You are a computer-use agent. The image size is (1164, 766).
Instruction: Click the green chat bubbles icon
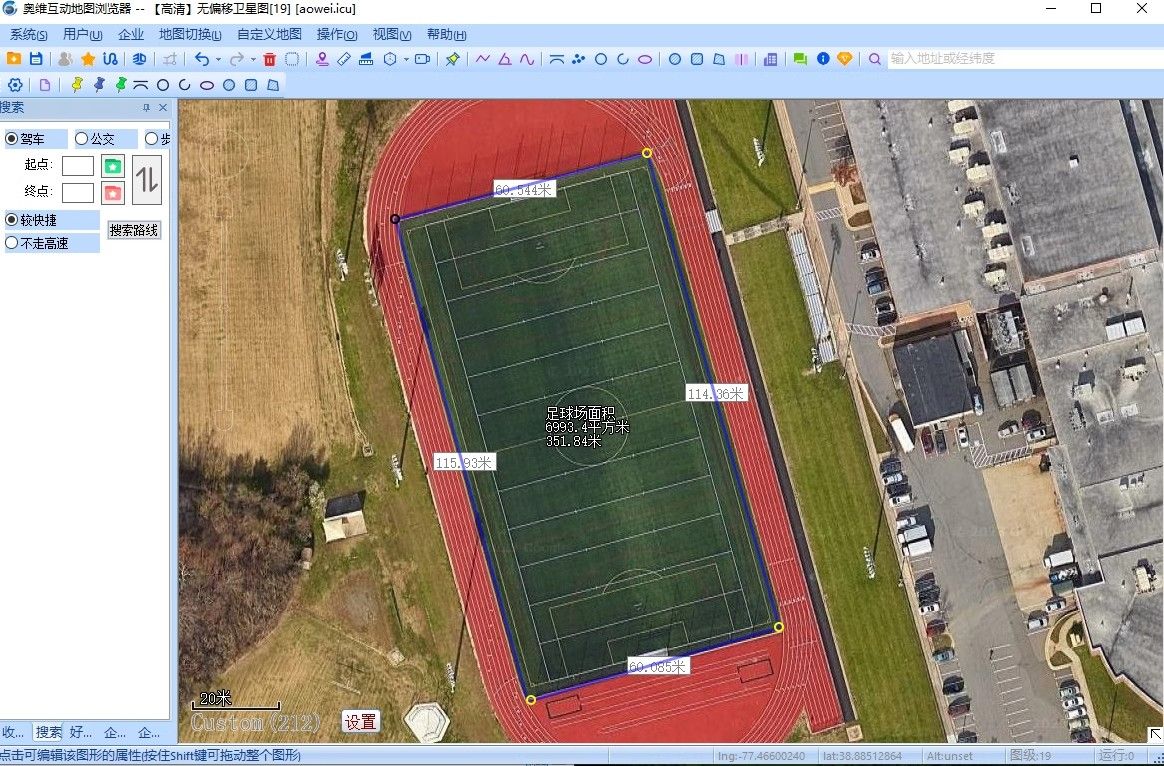[x=800, y=59]
